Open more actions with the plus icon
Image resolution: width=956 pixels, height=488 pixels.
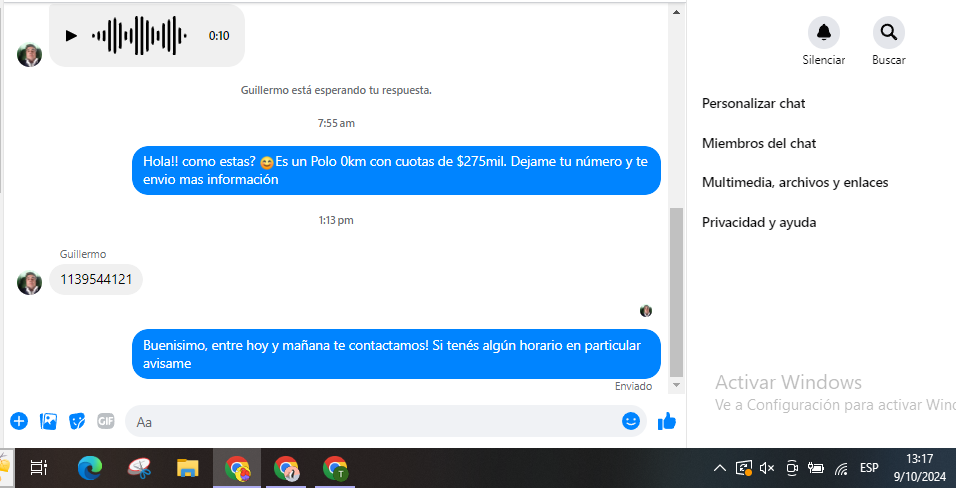18,421
